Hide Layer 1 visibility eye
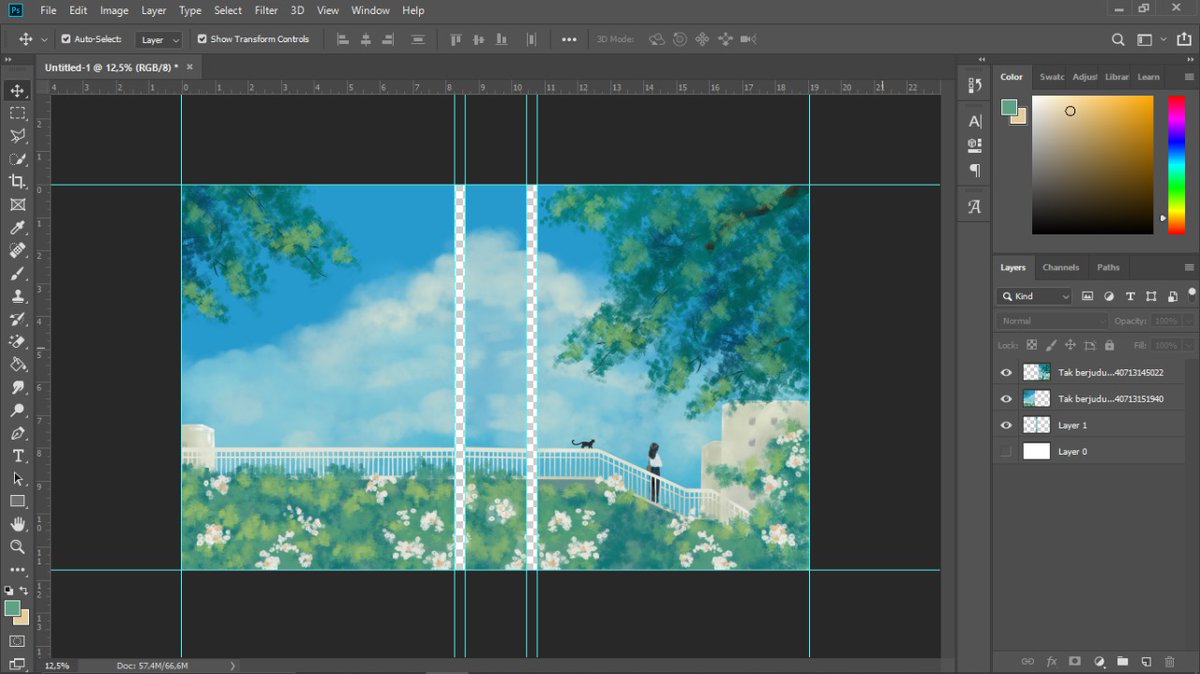 click(x=1006, y=425)
